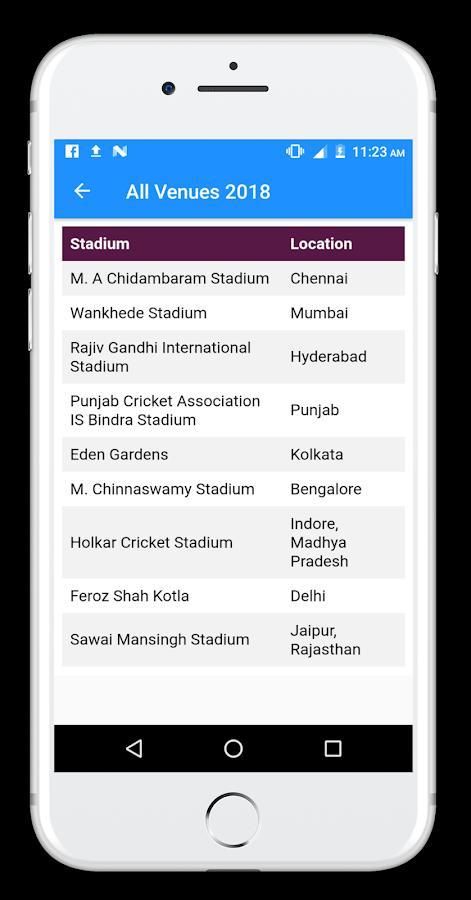Select the Holkar Cricket Stadium row
This screenshot has height=900, width=471.
[x=233, y=542]
